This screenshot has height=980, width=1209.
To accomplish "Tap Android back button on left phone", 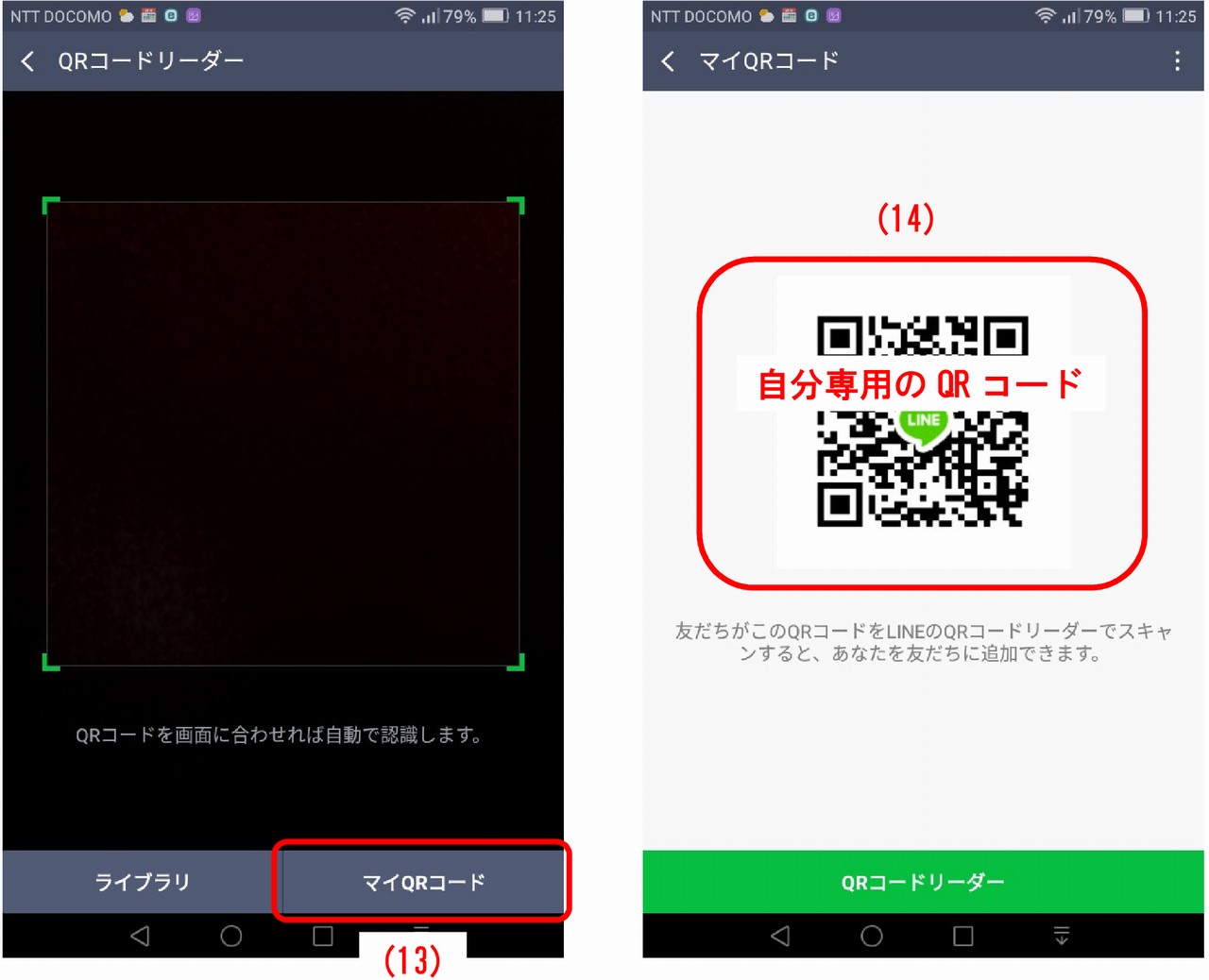I will (140, 936).
